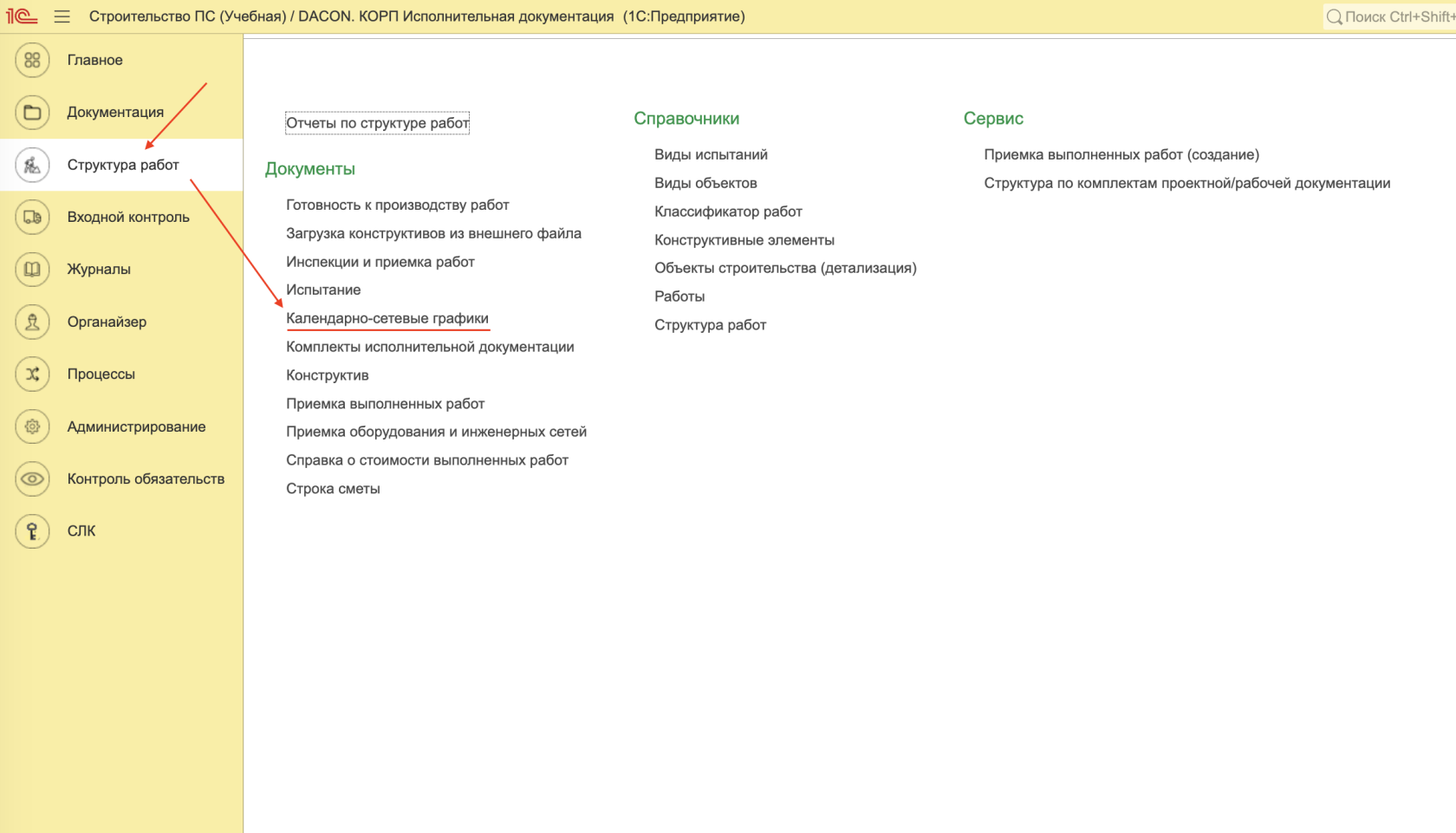
Task: Open the СЛК section
Action: point(121,530)
